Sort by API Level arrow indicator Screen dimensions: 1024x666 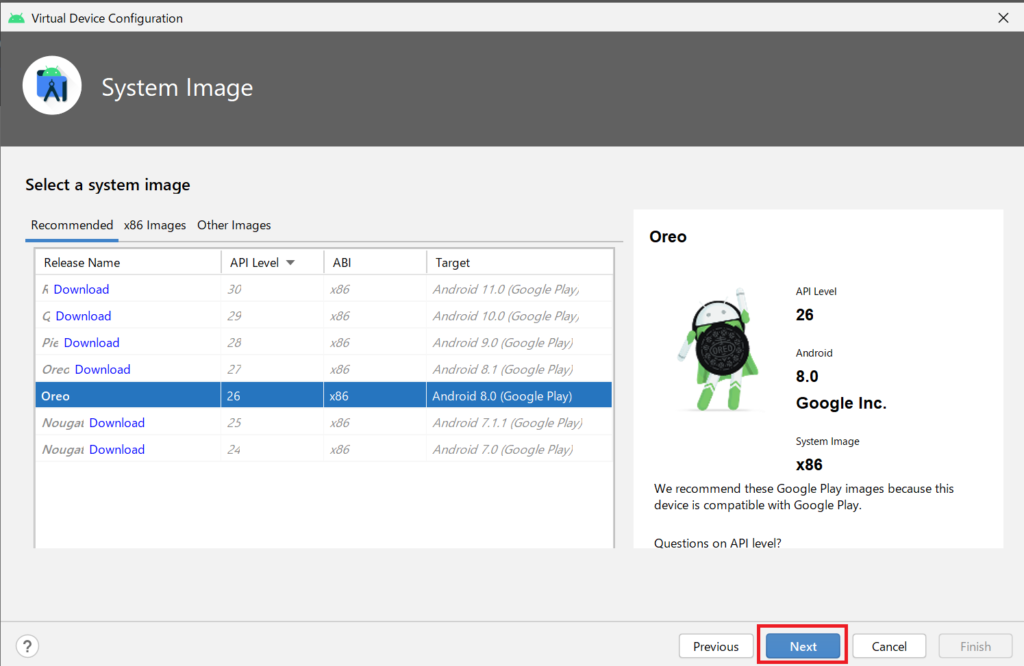coord(291,262)
